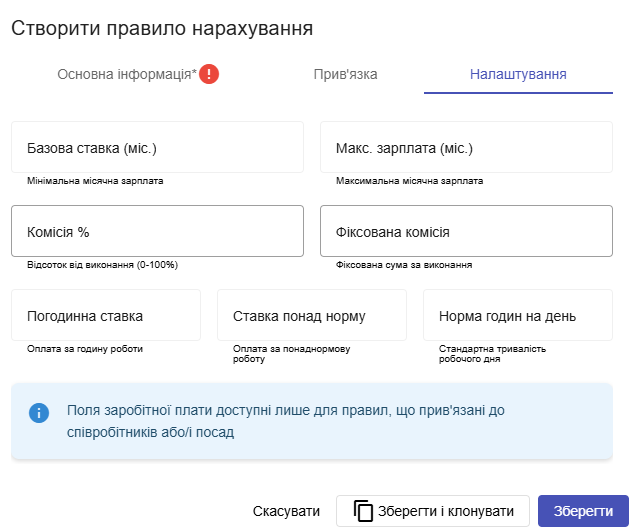Click the Ставка понад норму field

coord(312,316)
